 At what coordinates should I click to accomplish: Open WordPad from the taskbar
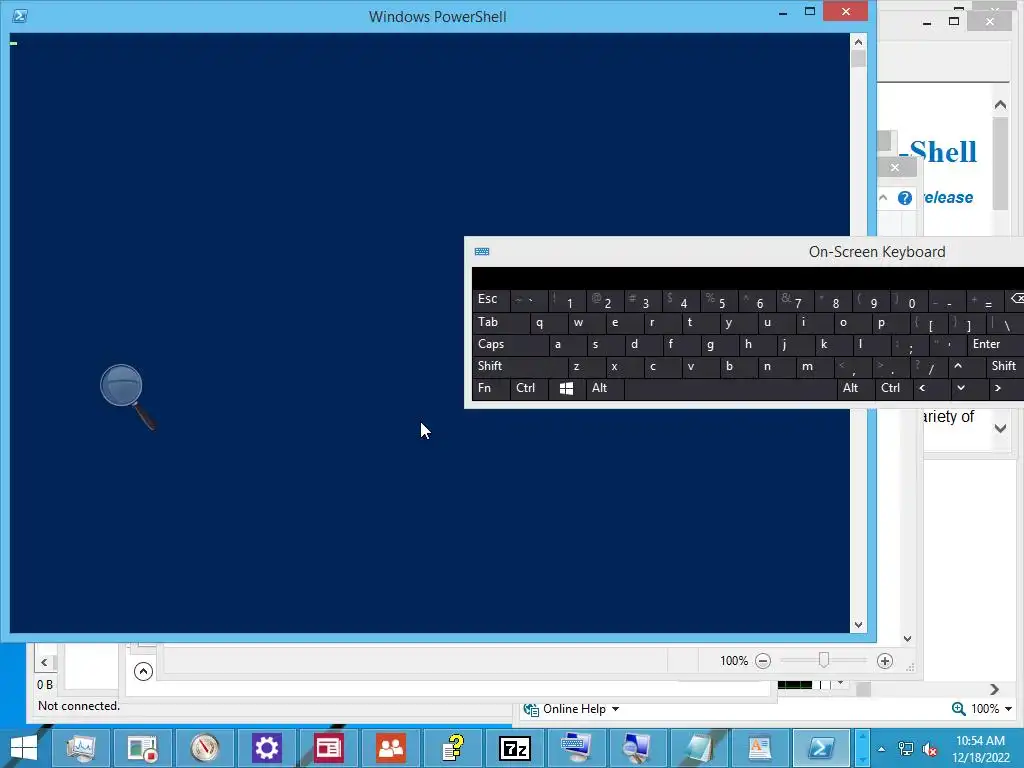760,748
